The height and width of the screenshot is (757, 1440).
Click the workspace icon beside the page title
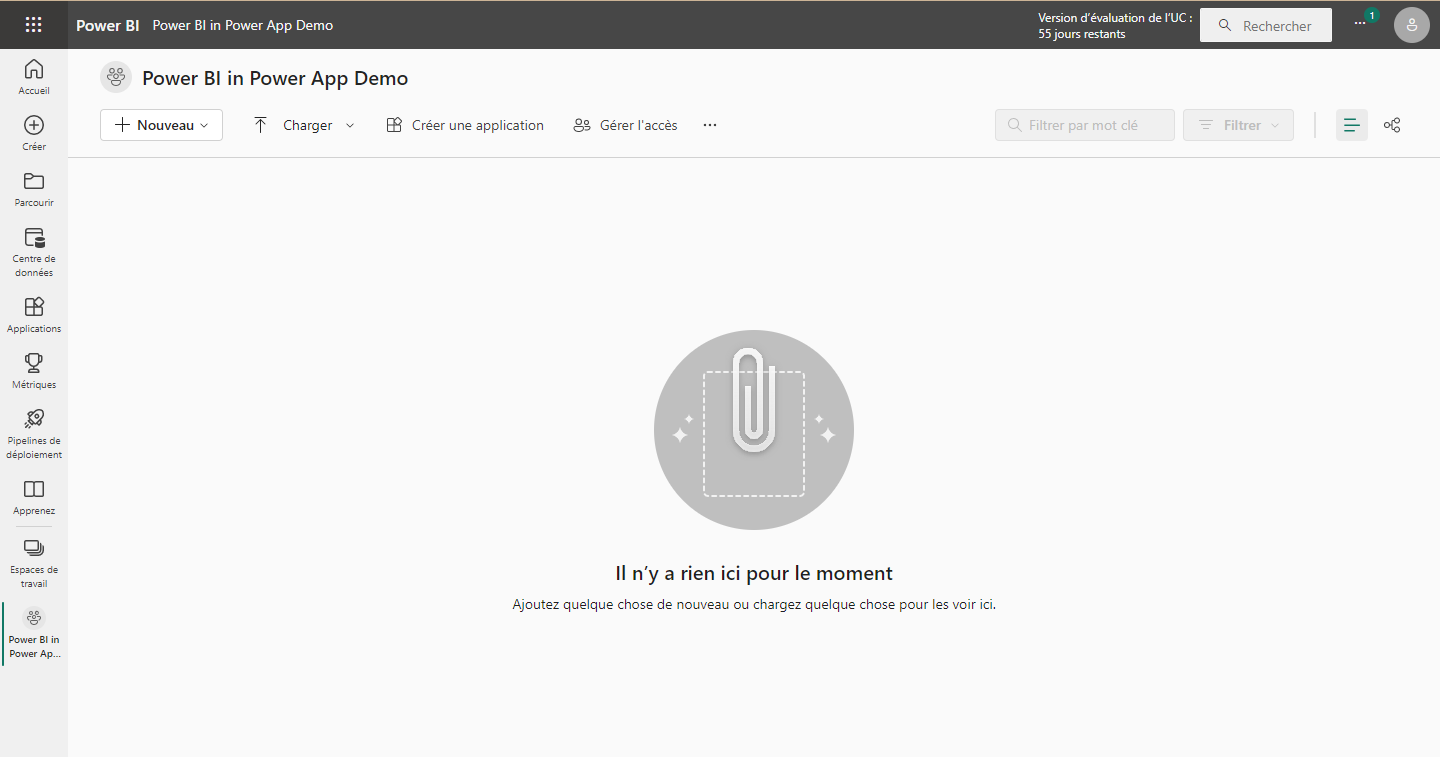point(117,77)
